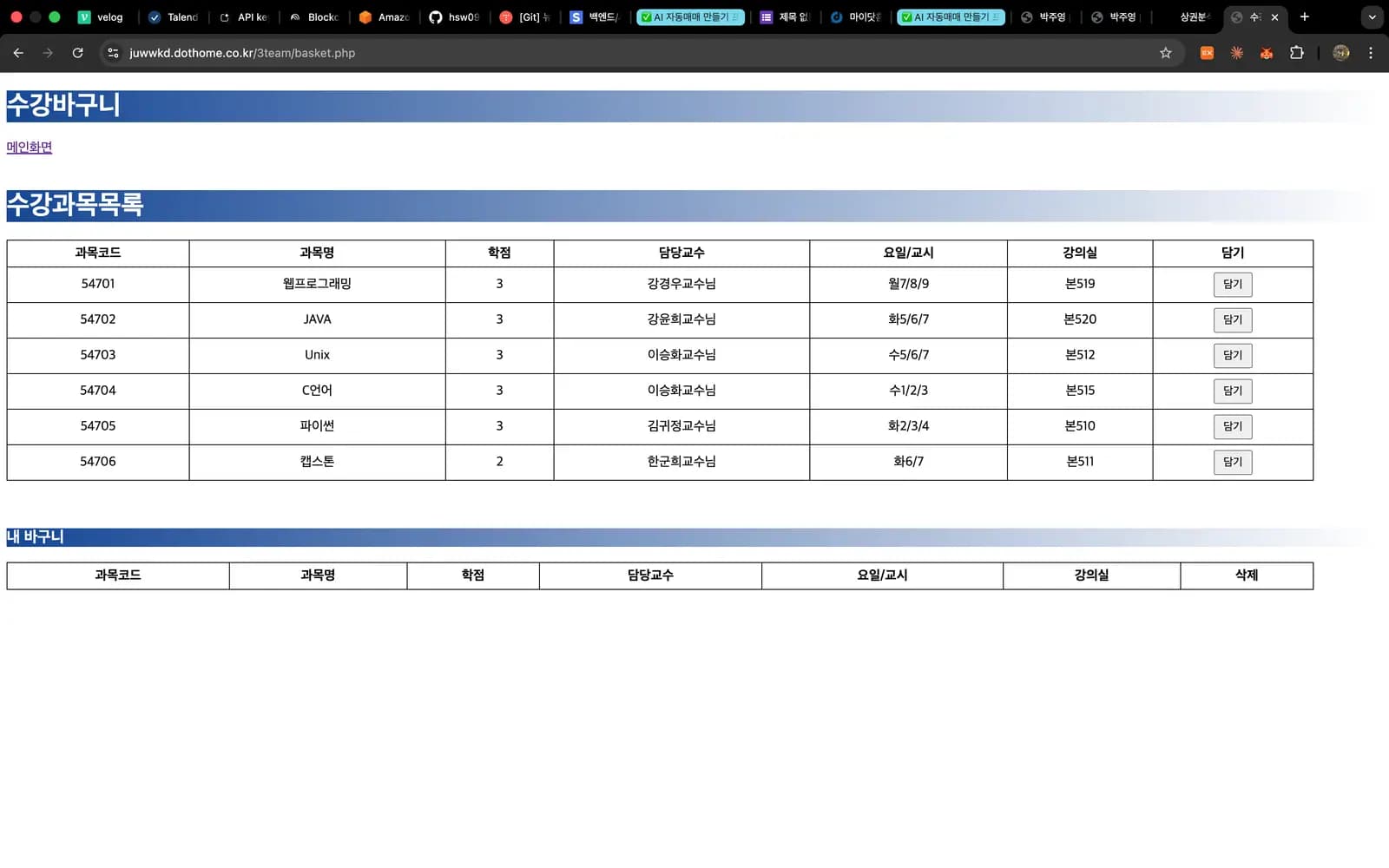The width and height of the screenshot is (1389, 868).
Task: Switch to the API key tab
Action: (x=245, y=16)
